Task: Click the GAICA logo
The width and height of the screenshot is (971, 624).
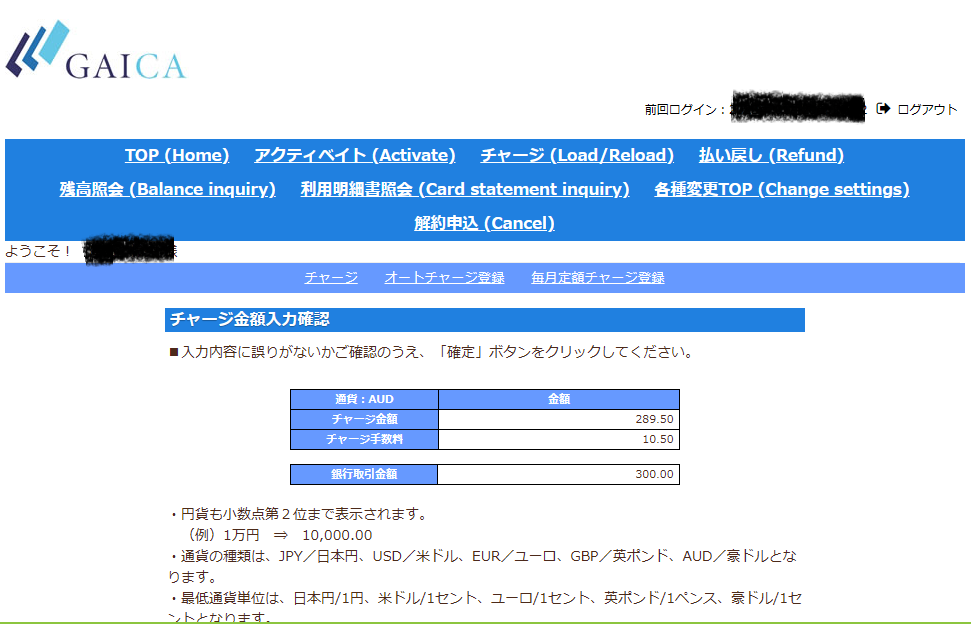Action: tap(96, 50)
